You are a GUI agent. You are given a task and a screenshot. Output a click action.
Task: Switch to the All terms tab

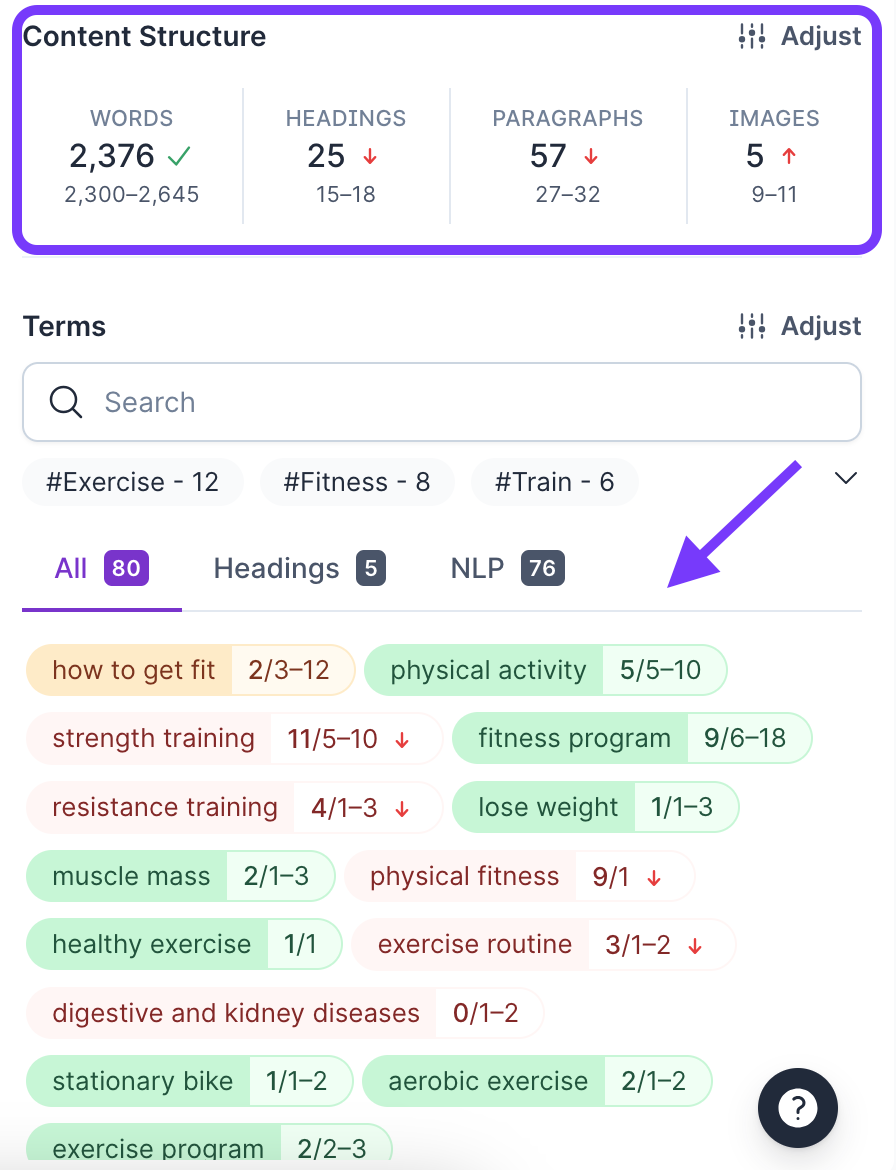pos(101,569)
